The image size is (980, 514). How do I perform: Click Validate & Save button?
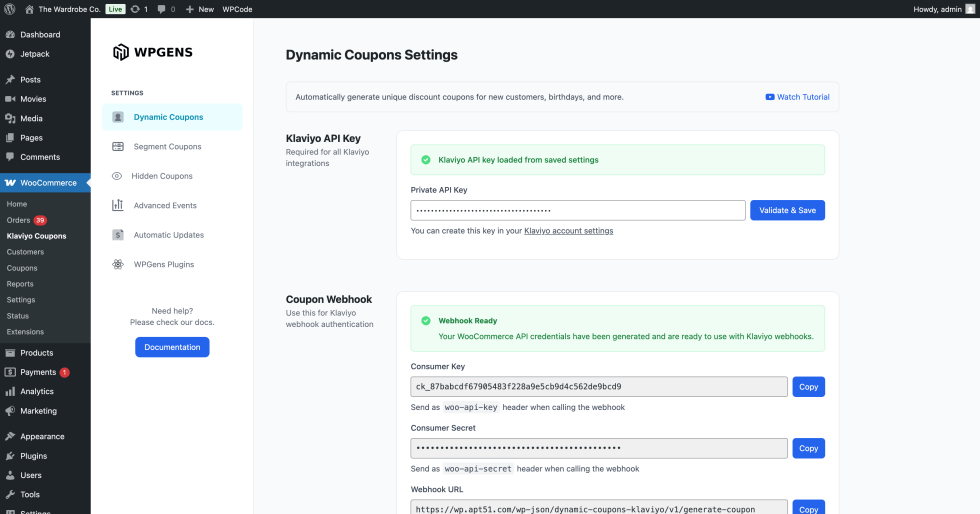[788, 210]
